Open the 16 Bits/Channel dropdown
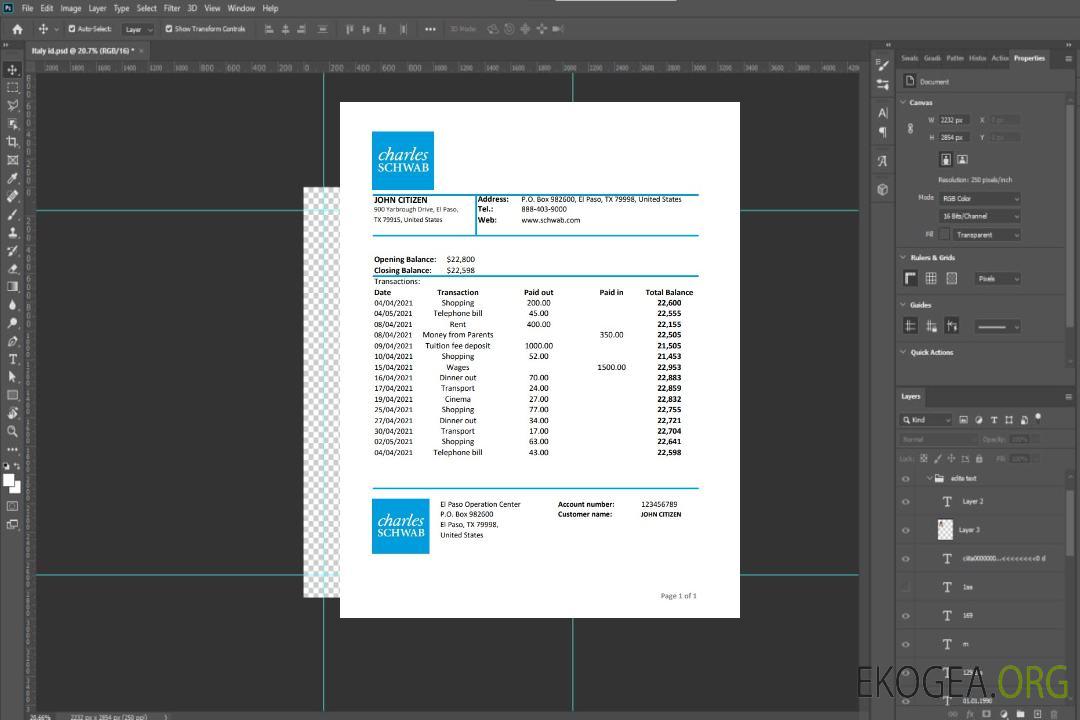Viewport: 1080px width, 720px height. click(980, 216)
